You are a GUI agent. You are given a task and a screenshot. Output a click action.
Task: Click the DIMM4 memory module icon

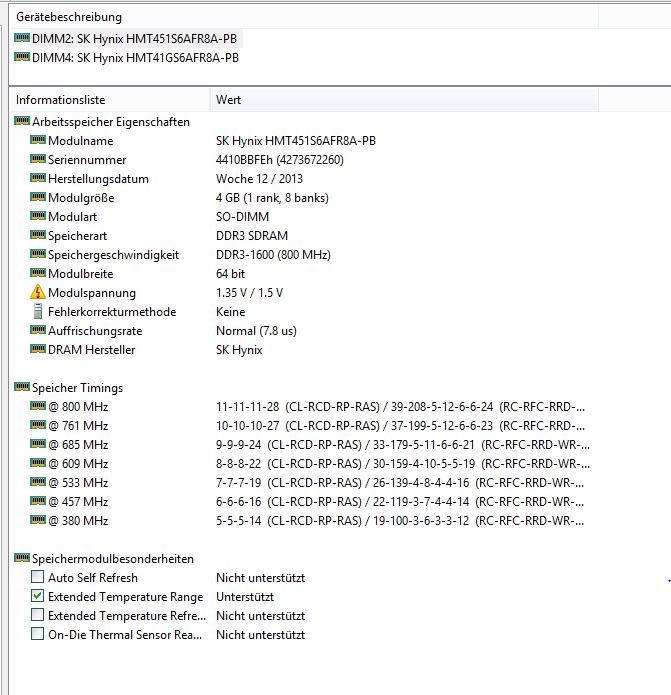coord(22,57)
